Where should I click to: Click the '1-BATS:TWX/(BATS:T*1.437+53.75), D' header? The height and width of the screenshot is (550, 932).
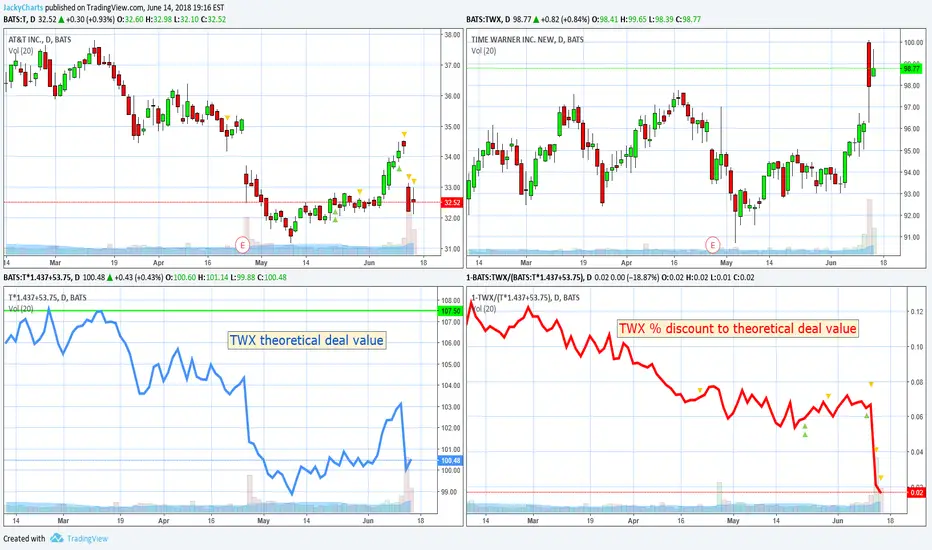(529, 277)
